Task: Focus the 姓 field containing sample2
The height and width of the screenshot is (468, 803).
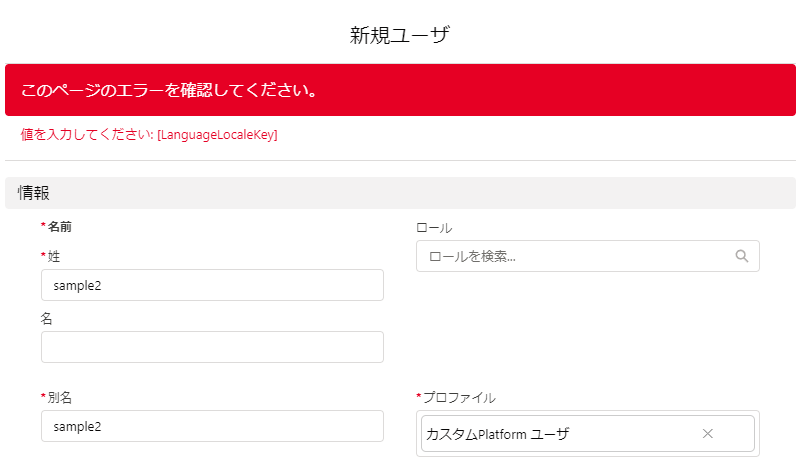Action: pyautogui.click(x=212, y=285)
